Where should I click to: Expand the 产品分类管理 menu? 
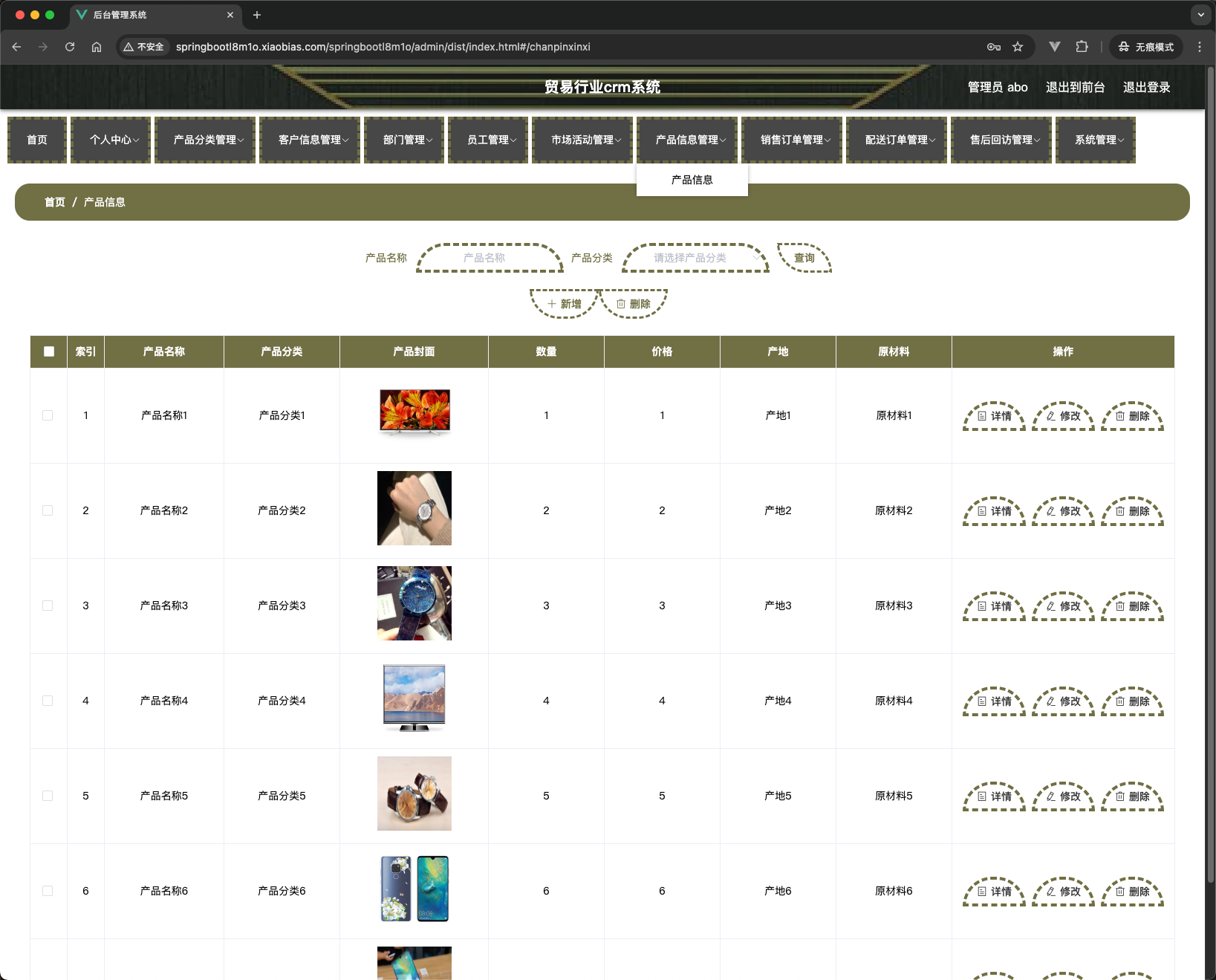205,140
